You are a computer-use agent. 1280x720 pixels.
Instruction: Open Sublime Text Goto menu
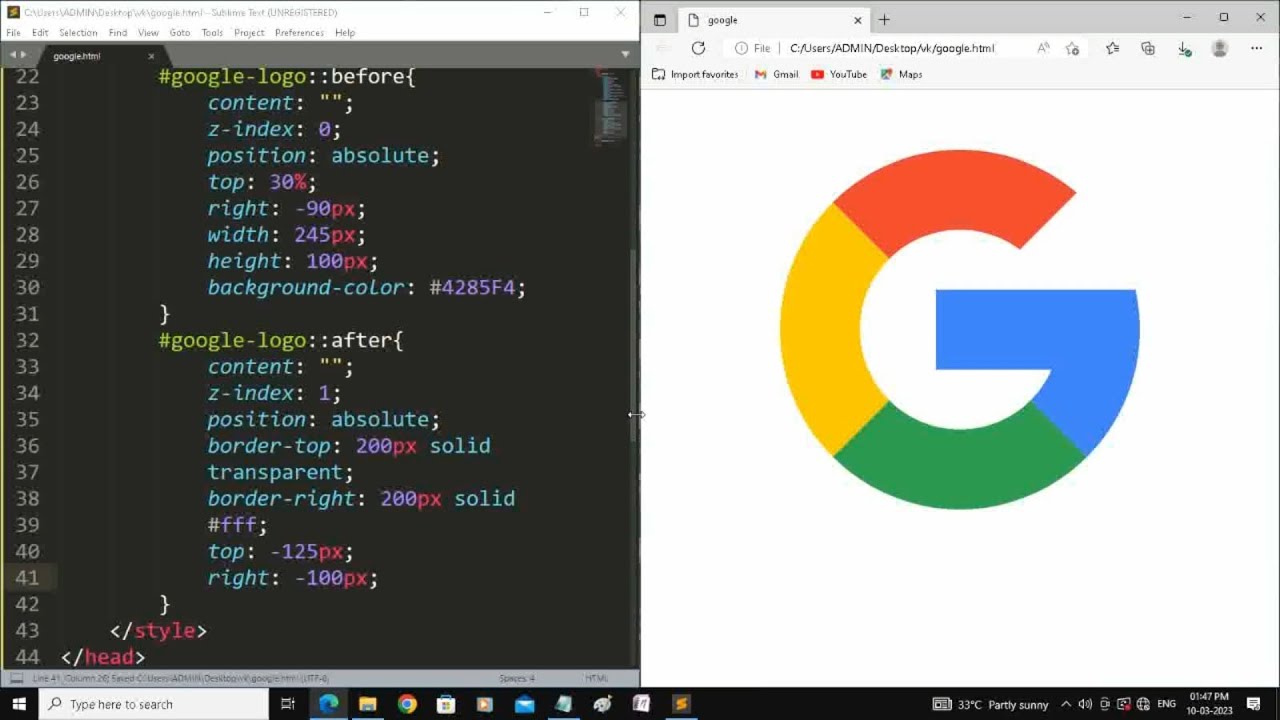180,32
